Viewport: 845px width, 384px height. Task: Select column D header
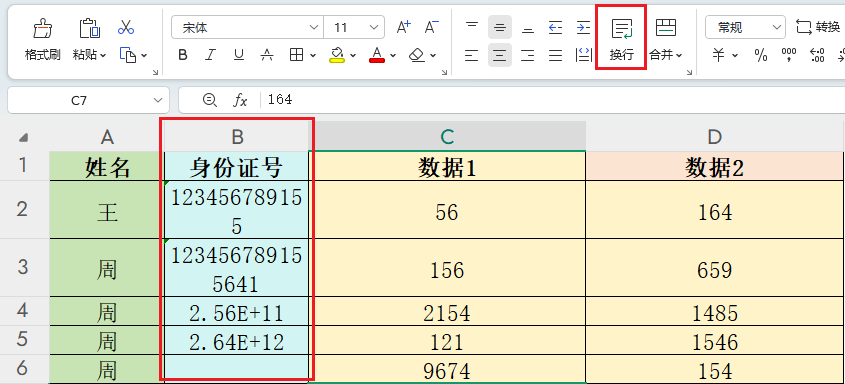pos(715,137)
